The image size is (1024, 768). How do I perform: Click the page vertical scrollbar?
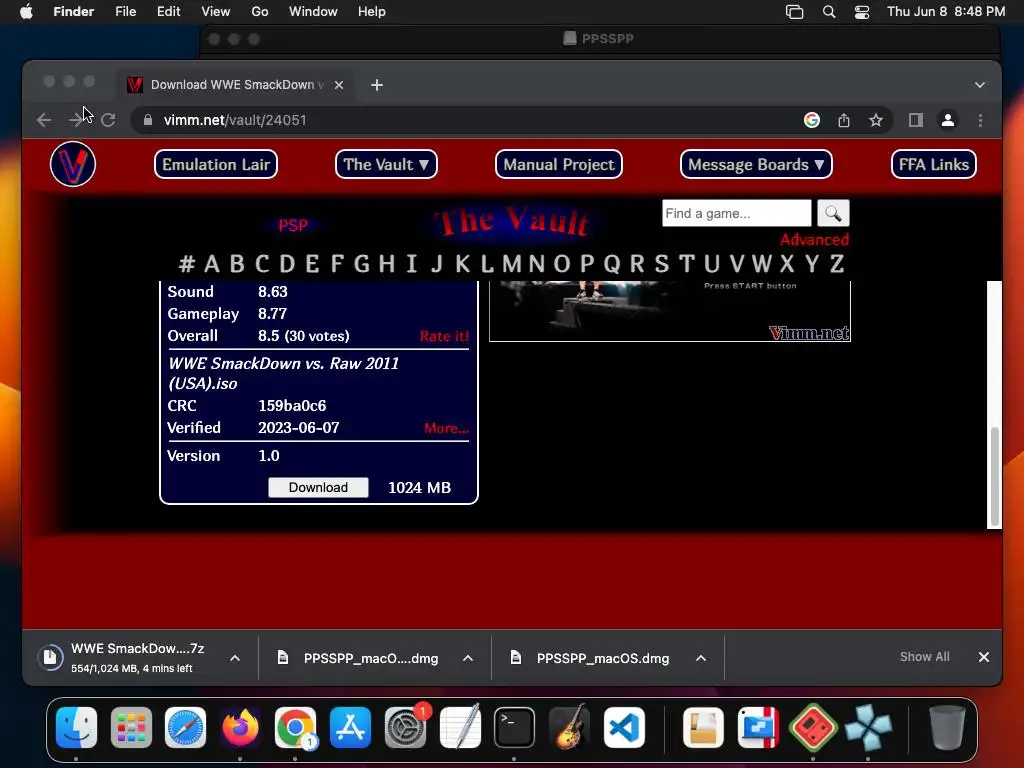pyautogui.click(x=995, y=477)
